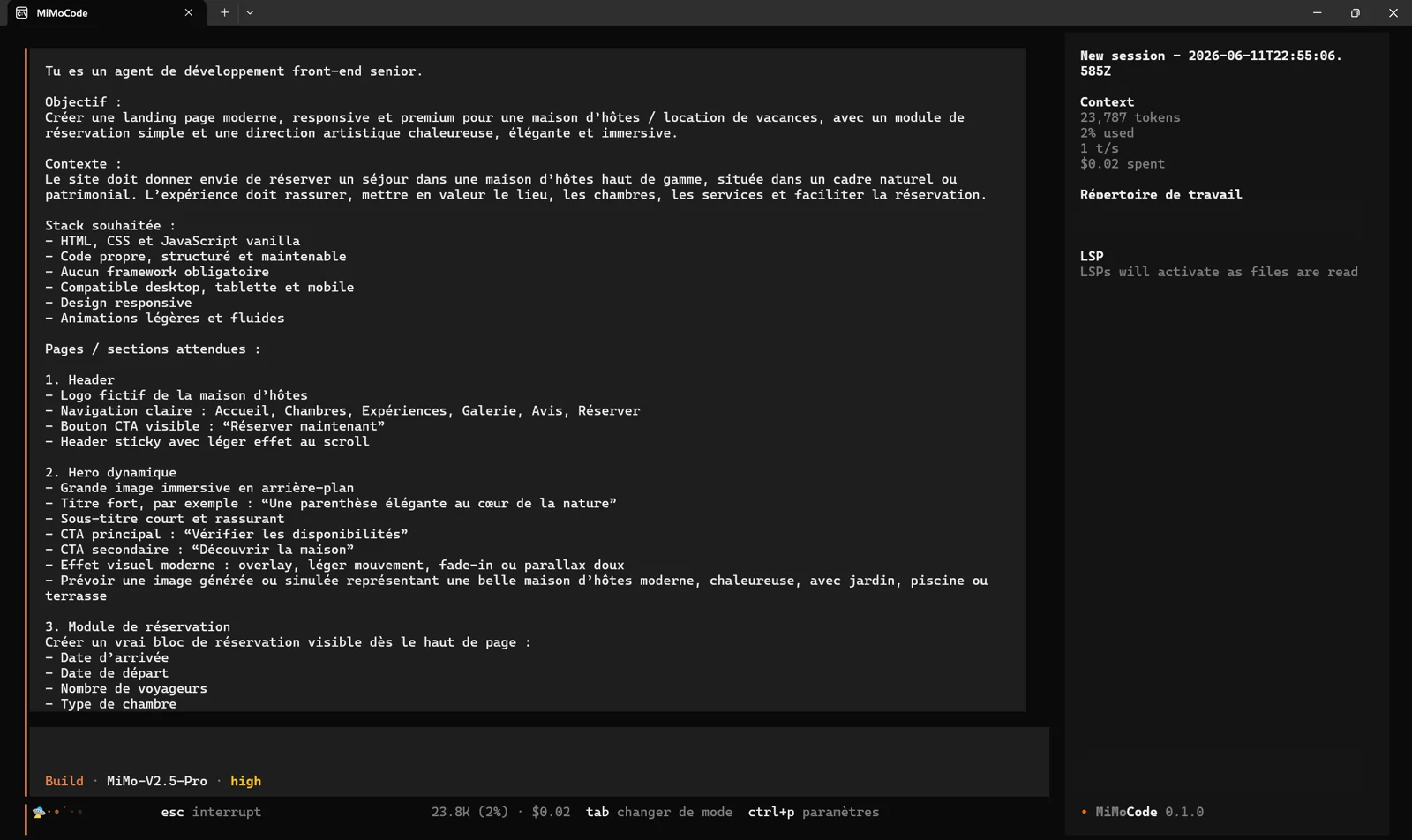1412x840 pixels.
Task: Click the esc interrupt hint
Action: point(211,812)
